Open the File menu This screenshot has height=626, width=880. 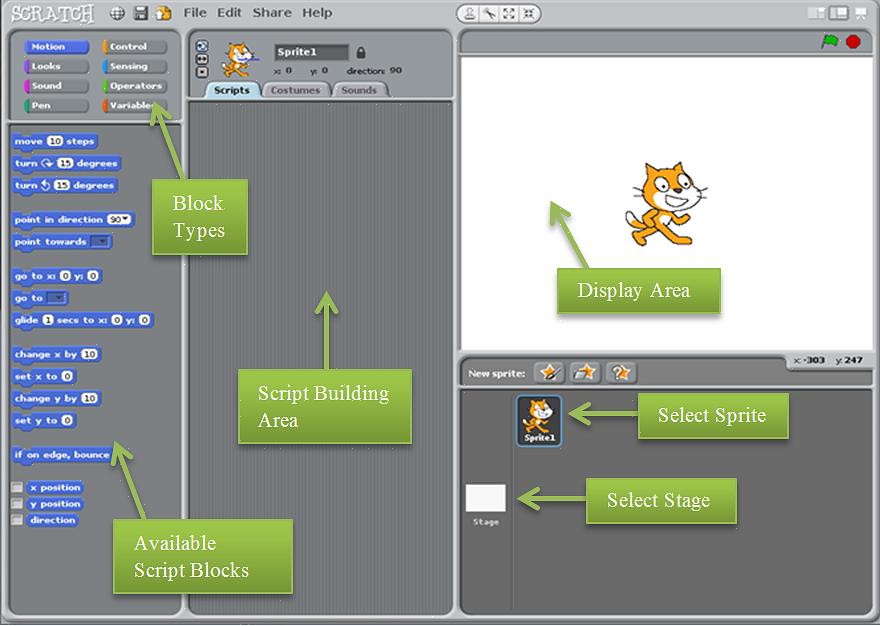coord(195,13)
